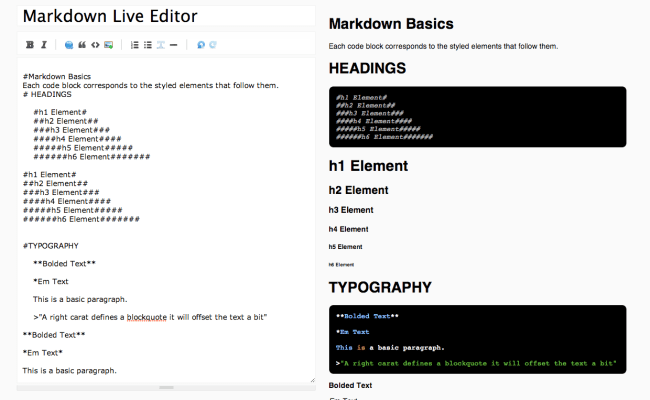Click the 'Markdown Basics' preview heading

[391, 24]
